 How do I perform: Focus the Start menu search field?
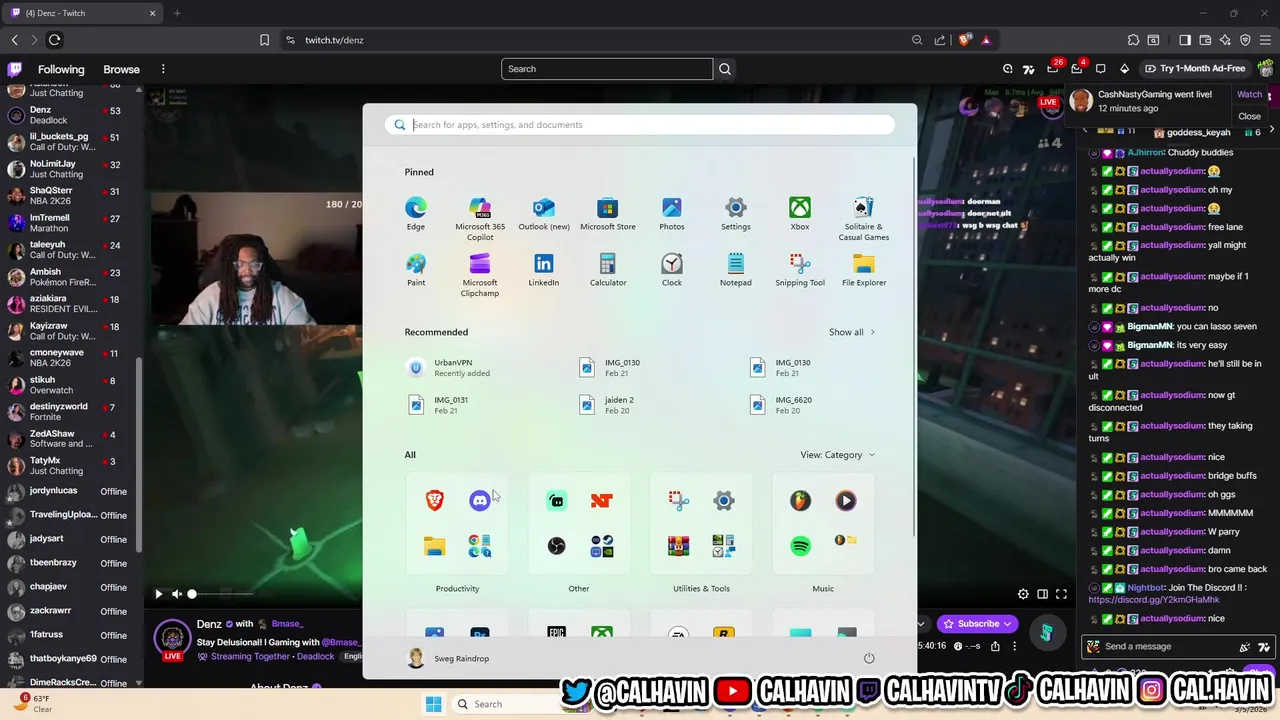point(640,125)
